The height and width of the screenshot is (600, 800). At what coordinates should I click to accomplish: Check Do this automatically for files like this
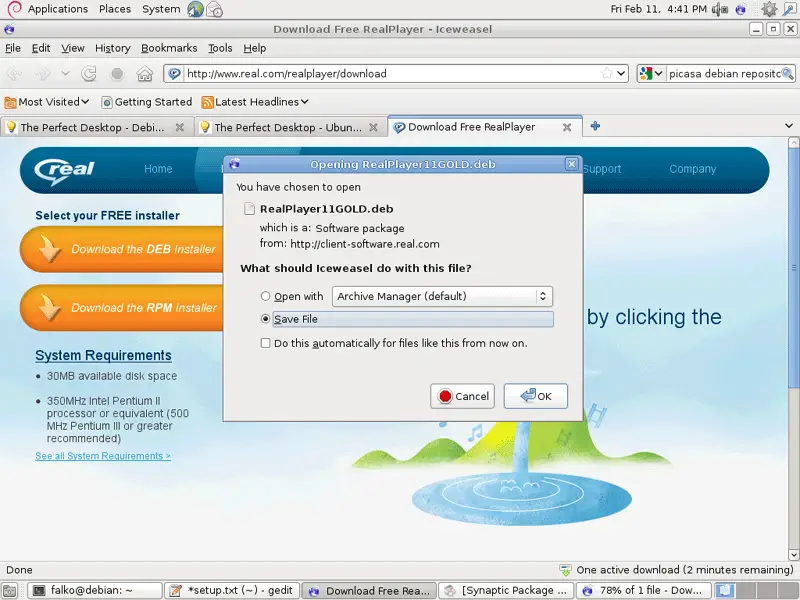coord(265,343)
